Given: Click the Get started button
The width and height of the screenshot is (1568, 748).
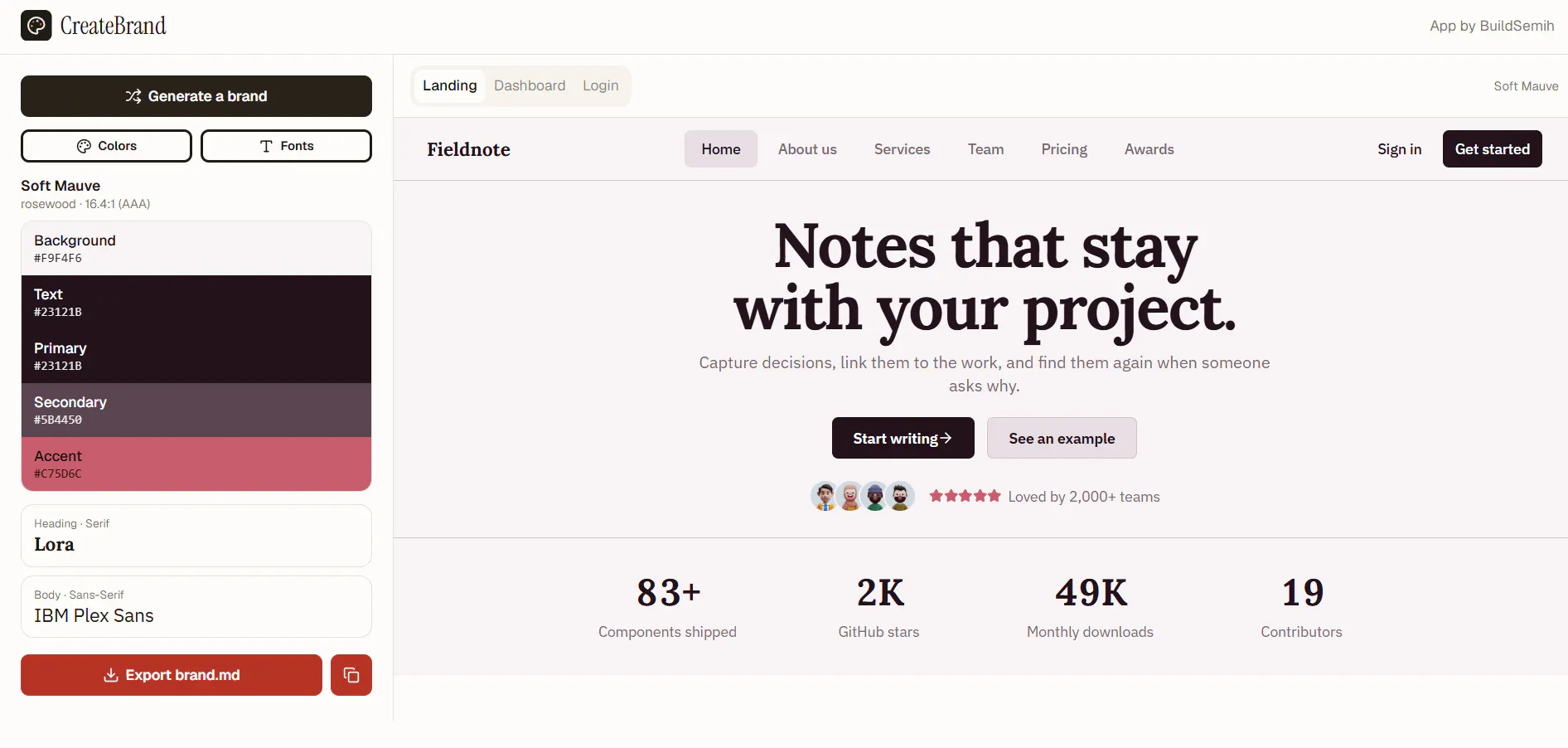Looking at the screenshot, I should 1493,149.
